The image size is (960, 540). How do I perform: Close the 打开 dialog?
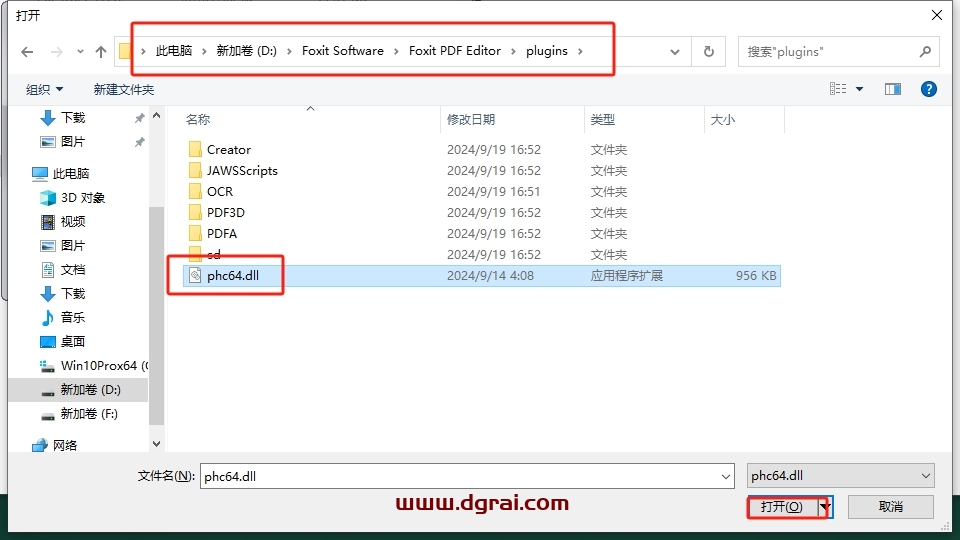937,15
